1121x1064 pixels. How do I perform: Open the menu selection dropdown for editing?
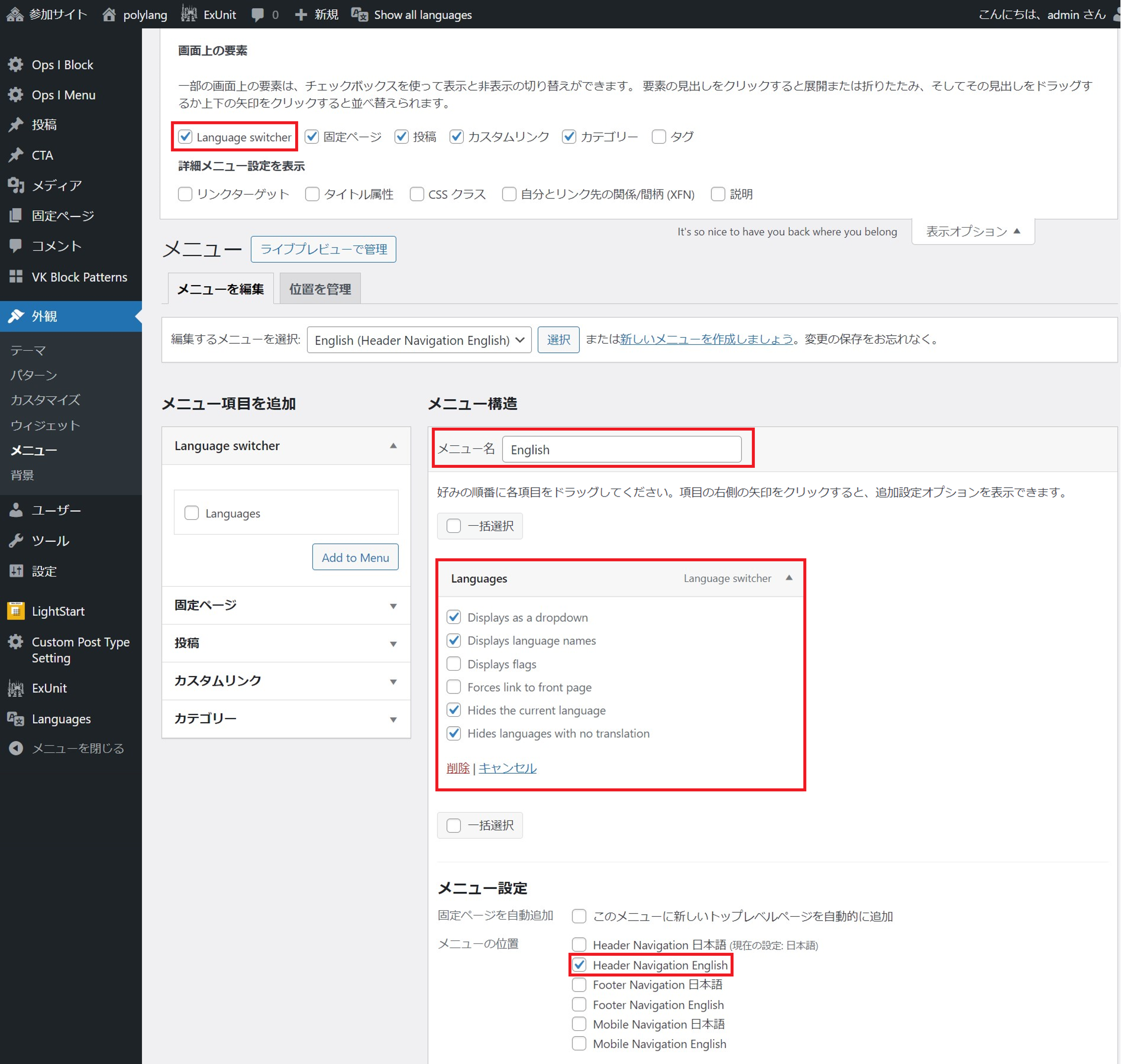click(x=419, y=340)
